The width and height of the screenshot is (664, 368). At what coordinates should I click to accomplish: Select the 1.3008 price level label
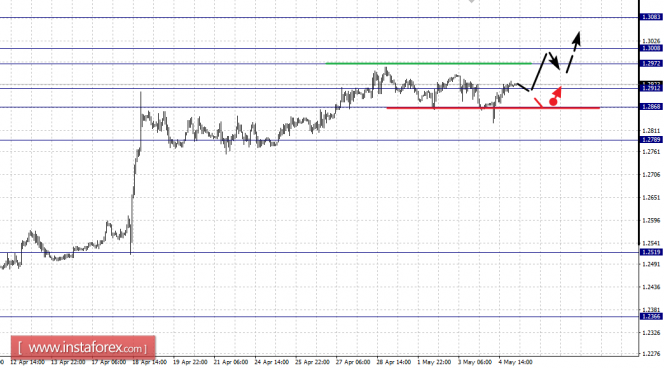click(x=651, y=48)
